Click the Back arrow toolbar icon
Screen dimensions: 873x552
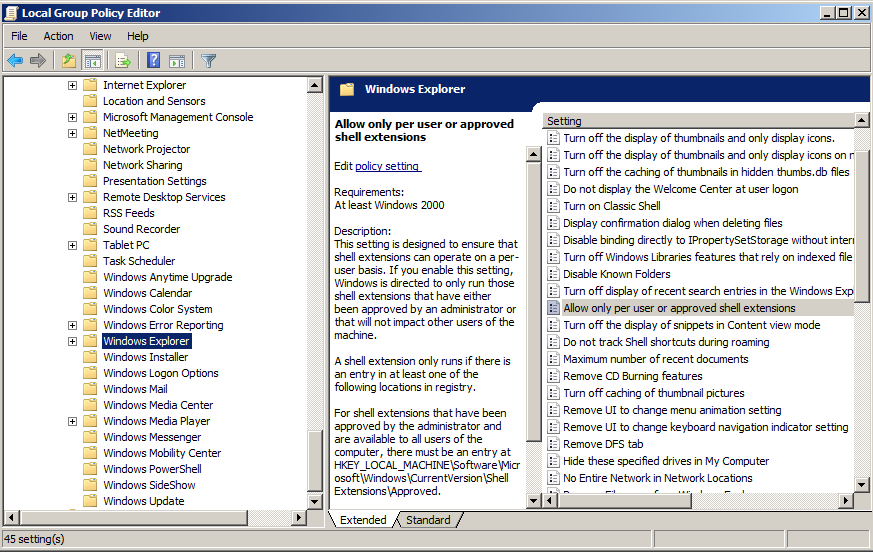coord(15,60)
